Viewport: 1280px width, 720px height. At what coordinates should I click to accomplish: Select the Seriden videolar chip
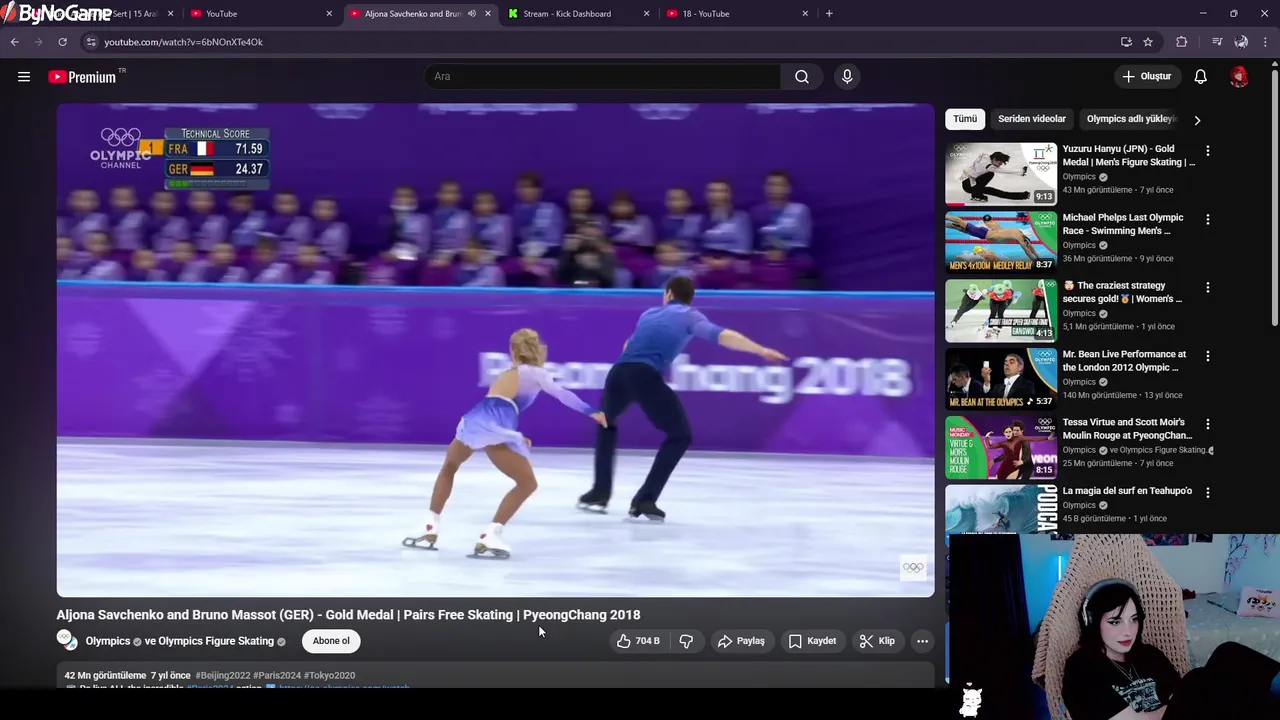(1031, 119)
